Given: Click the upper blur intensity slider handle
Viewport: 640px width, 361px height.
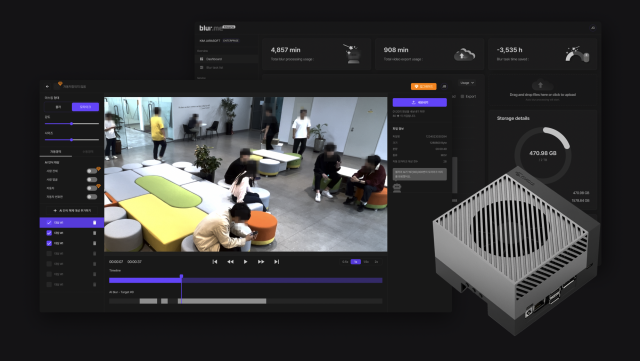Looking at the screenshot, I should pyautogui.click(x=71, y=123).
